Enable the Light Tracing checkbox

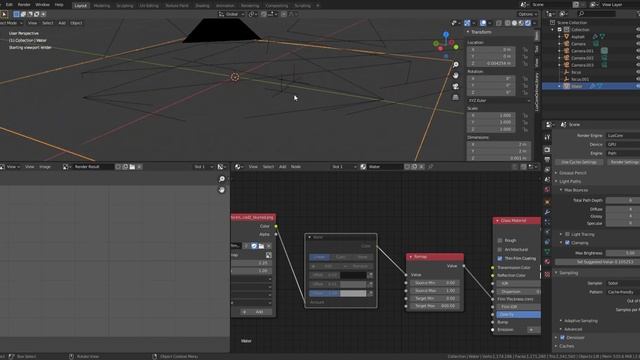pos(567,234)
